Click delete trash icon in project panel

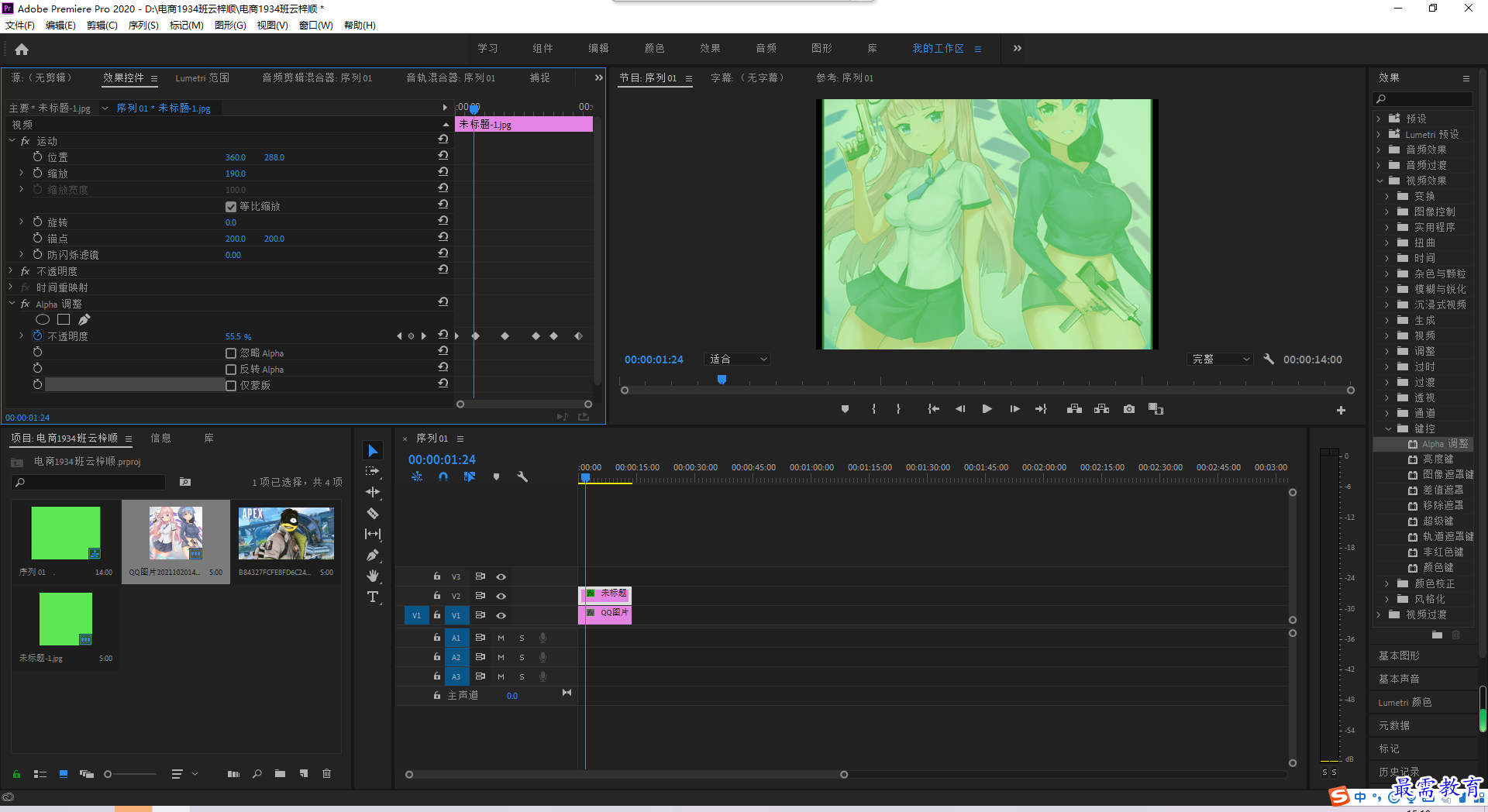pyautogui.click(x=326, y=773)
